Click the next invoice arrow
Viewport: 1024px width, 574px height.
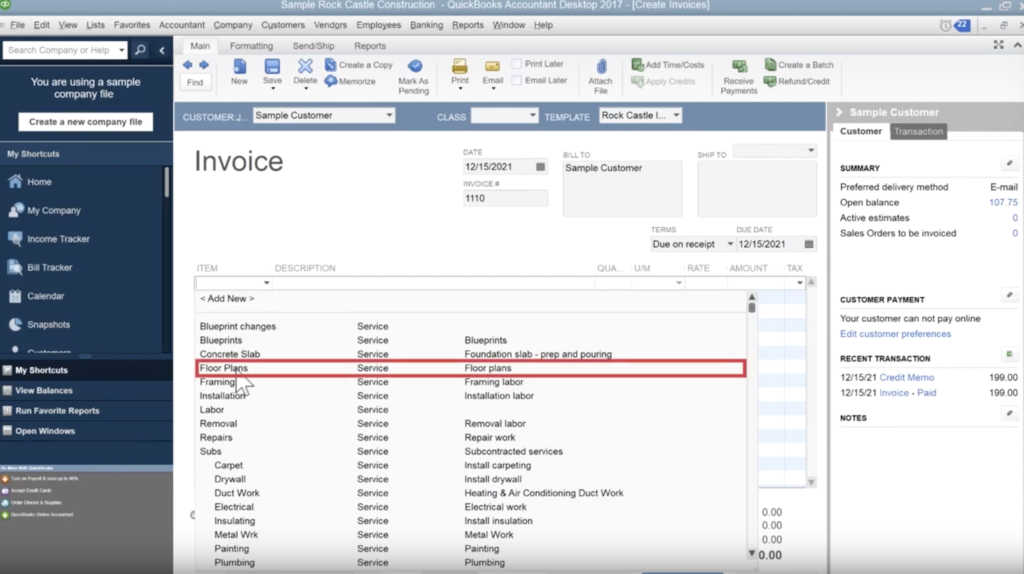204,65
